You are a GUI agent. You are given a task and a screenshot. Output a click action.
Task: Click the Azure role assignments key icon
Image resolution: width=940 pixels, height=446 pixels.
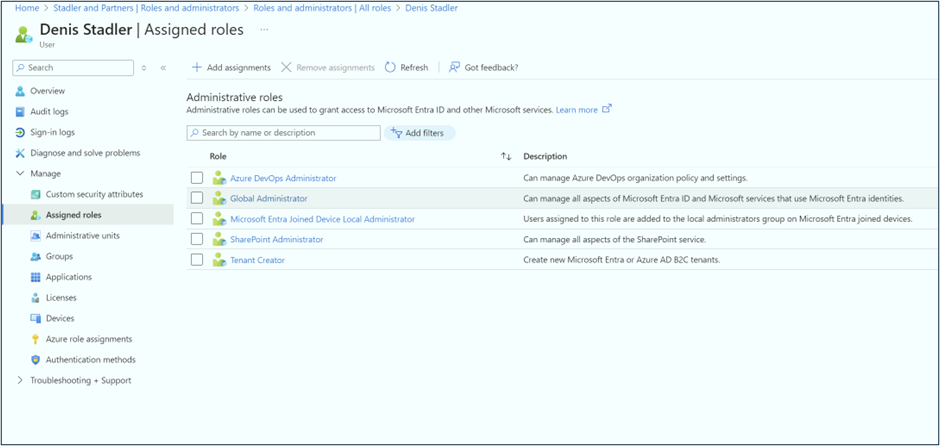pyautogui.click(x=35, y=339)
